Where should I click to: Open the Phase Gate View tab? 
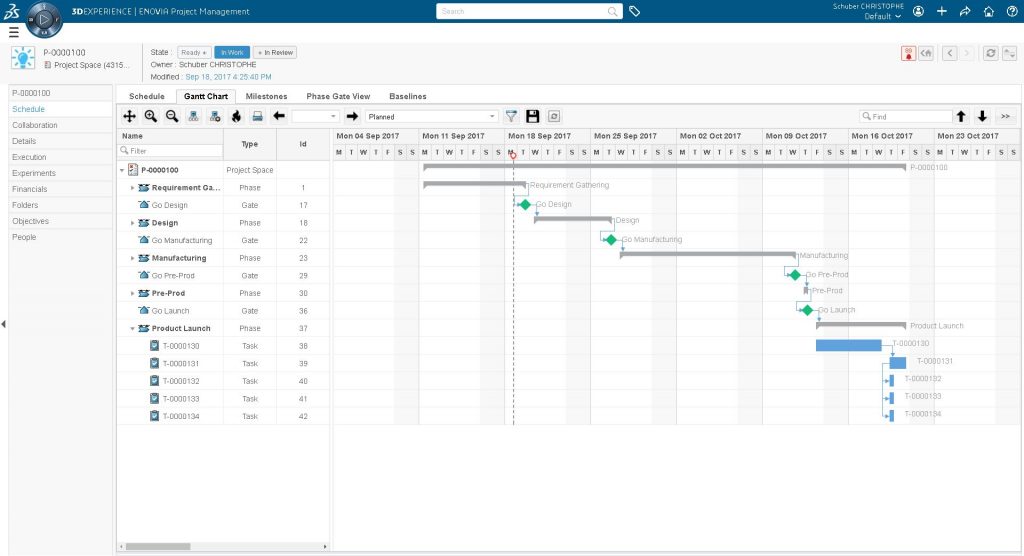338,96
